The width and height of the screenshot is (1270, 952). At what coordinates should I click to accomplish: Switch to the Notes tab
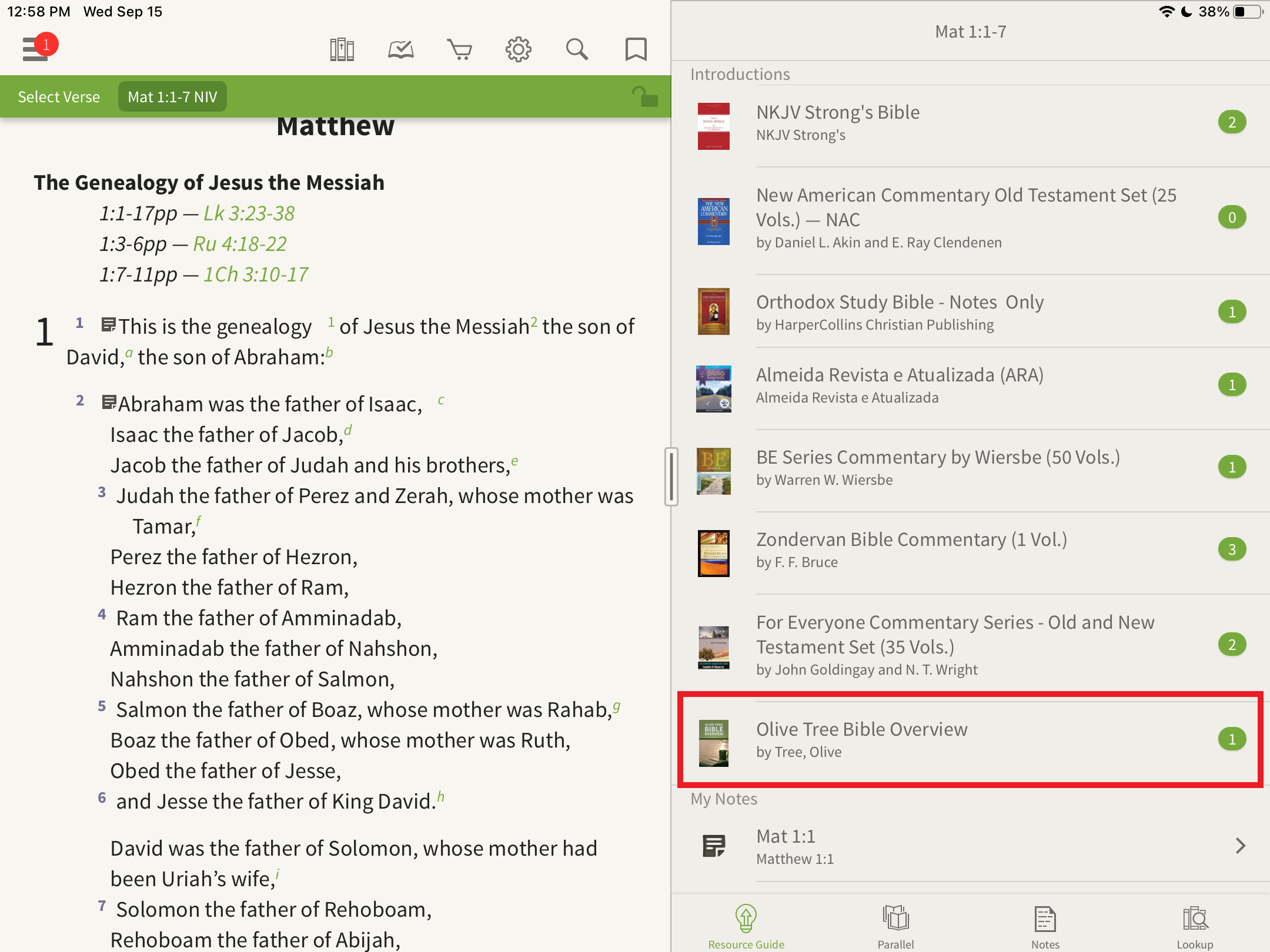point(1045,927)
